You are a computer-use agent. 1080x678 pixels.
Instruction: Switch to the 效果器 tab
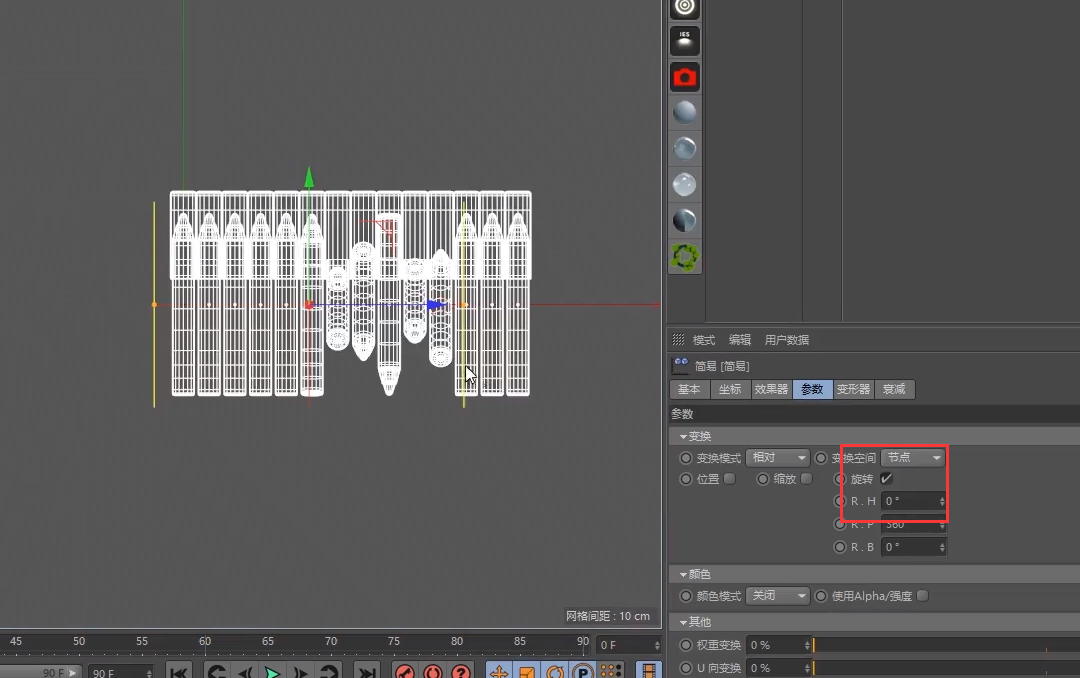click(770, 390)
